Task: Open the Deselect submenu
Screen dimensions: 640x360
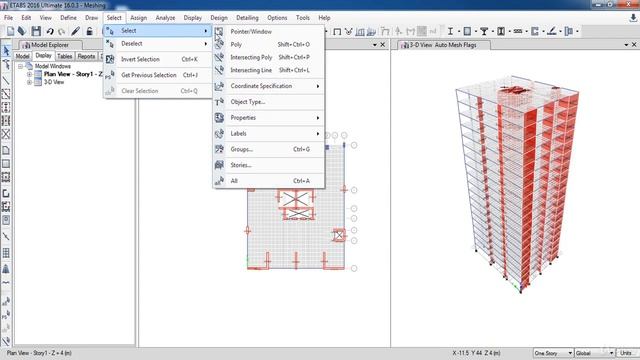Action: tap(158, 44)
